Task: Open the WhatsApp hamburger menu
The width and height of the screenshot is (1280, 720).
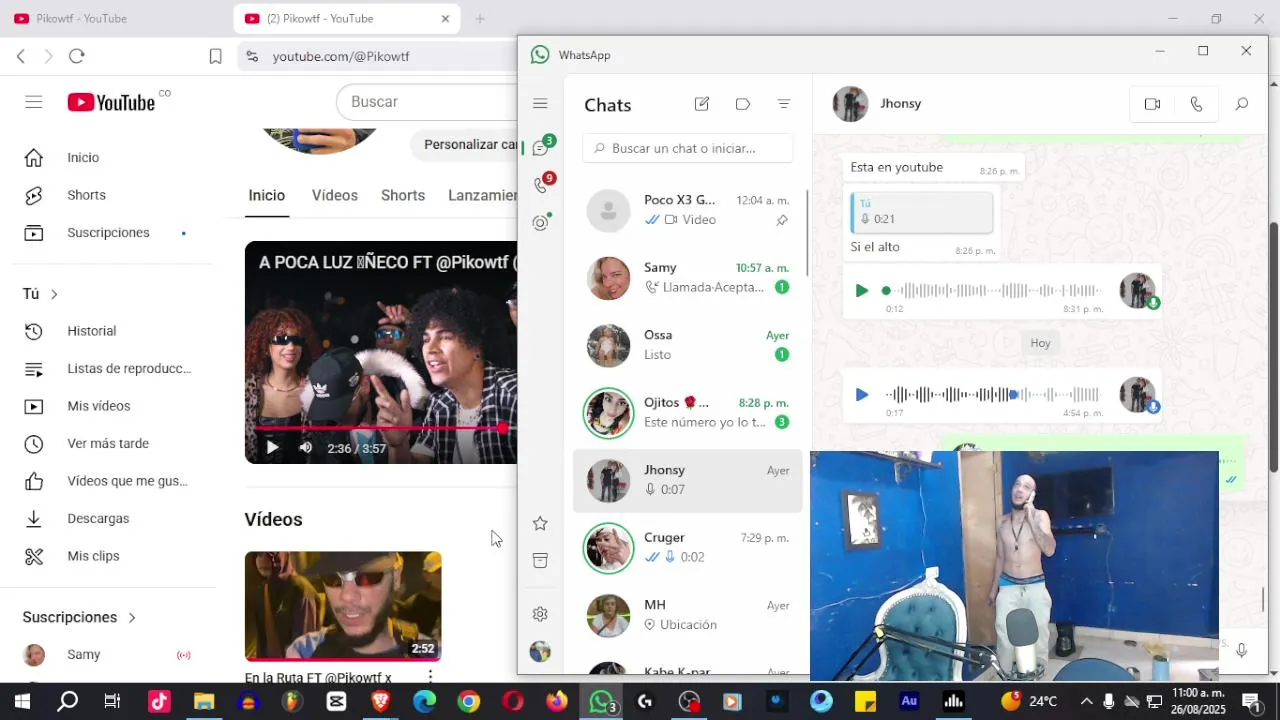Action: 540,104
